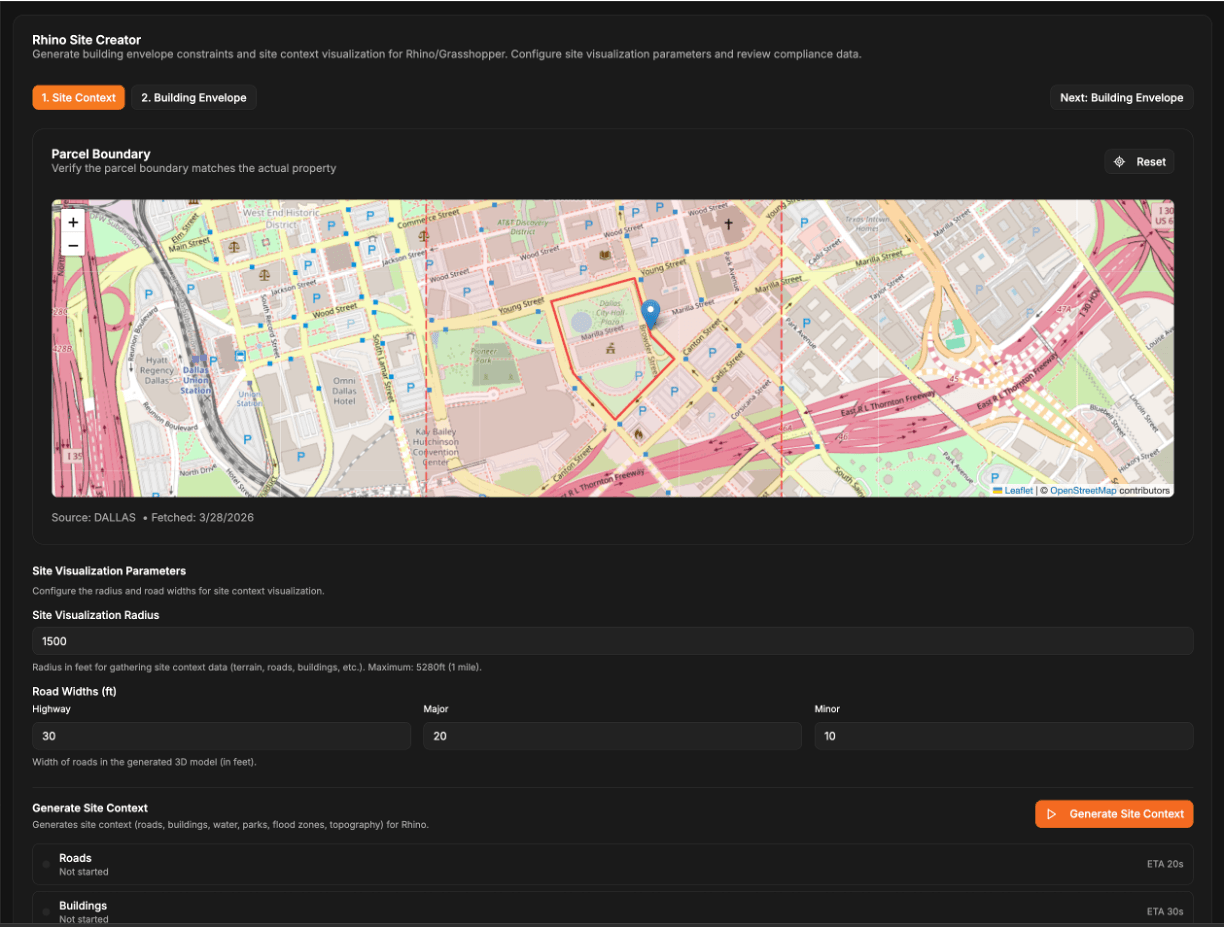Edit the Highway road width value

221,735
